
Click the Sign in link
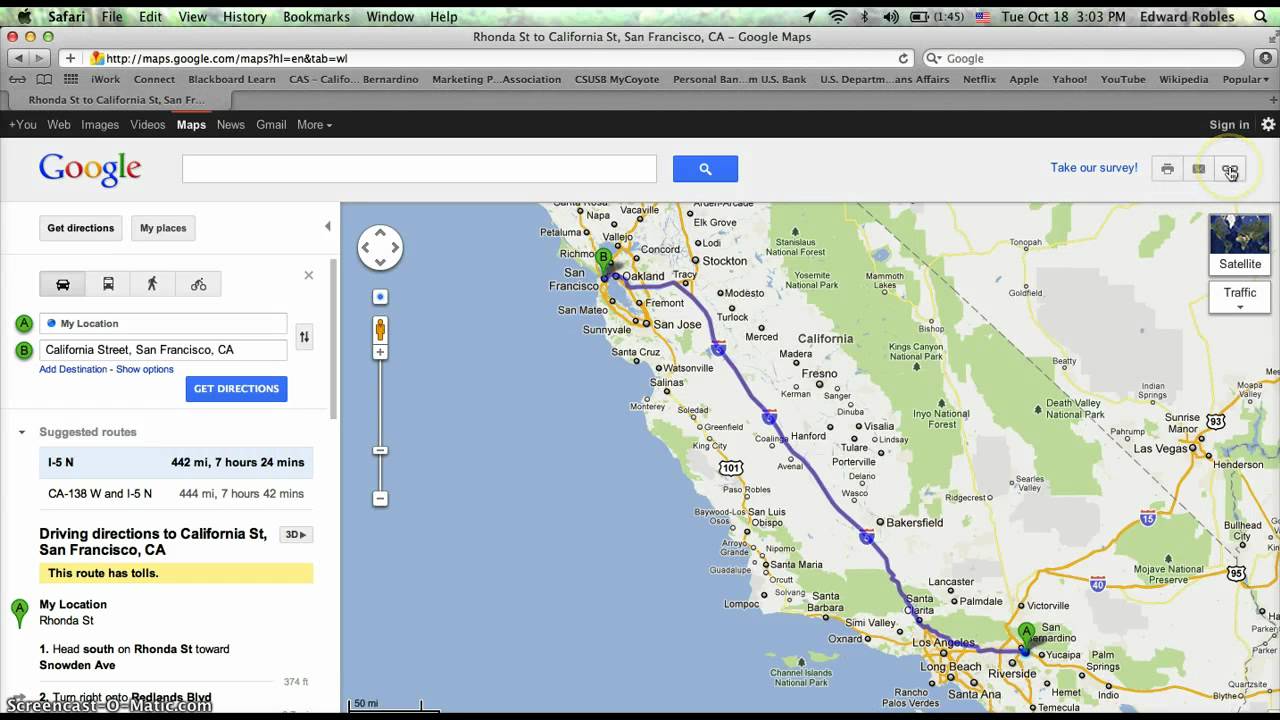point(1229,125)
